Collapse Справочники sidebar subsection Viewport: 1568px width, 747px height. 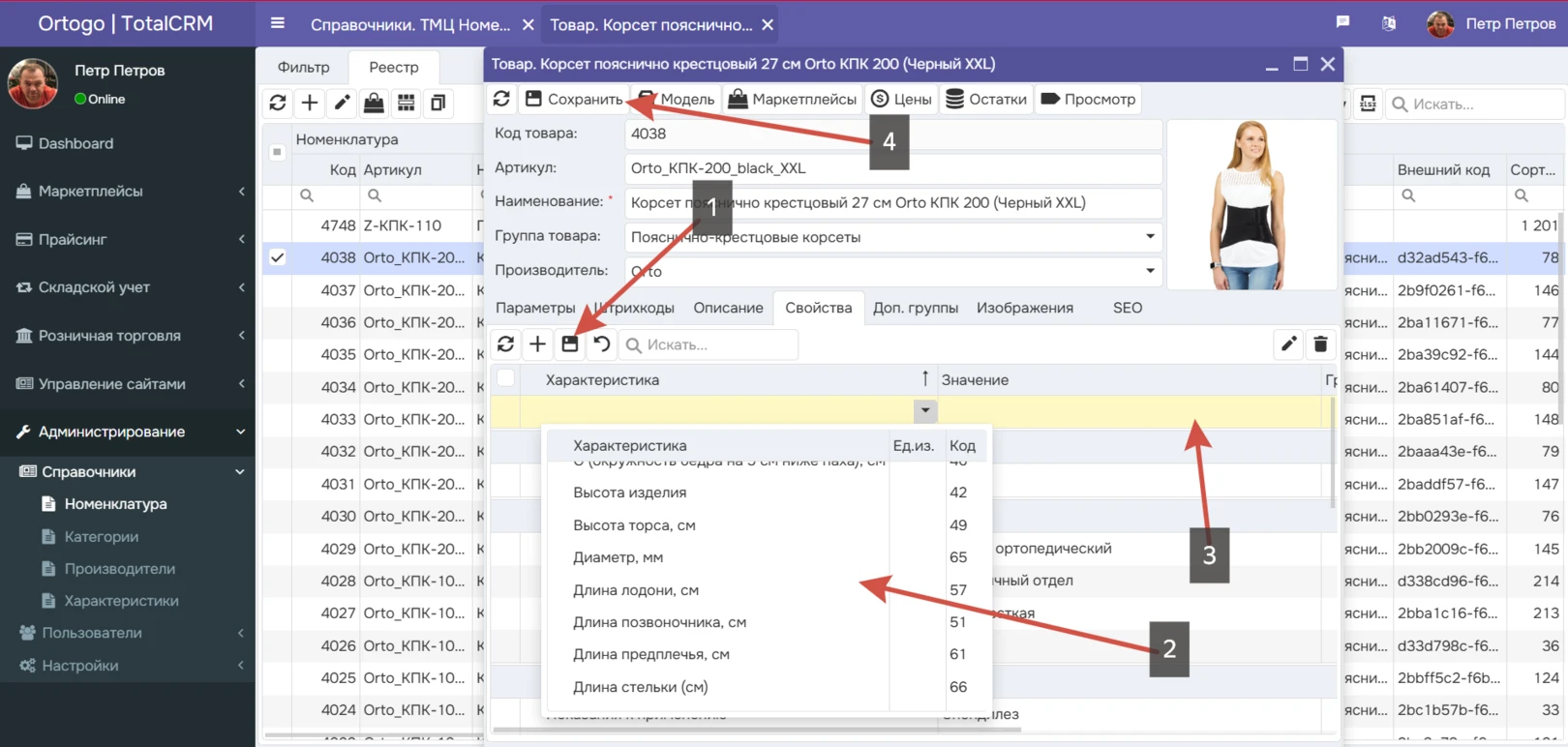point(127,471)
